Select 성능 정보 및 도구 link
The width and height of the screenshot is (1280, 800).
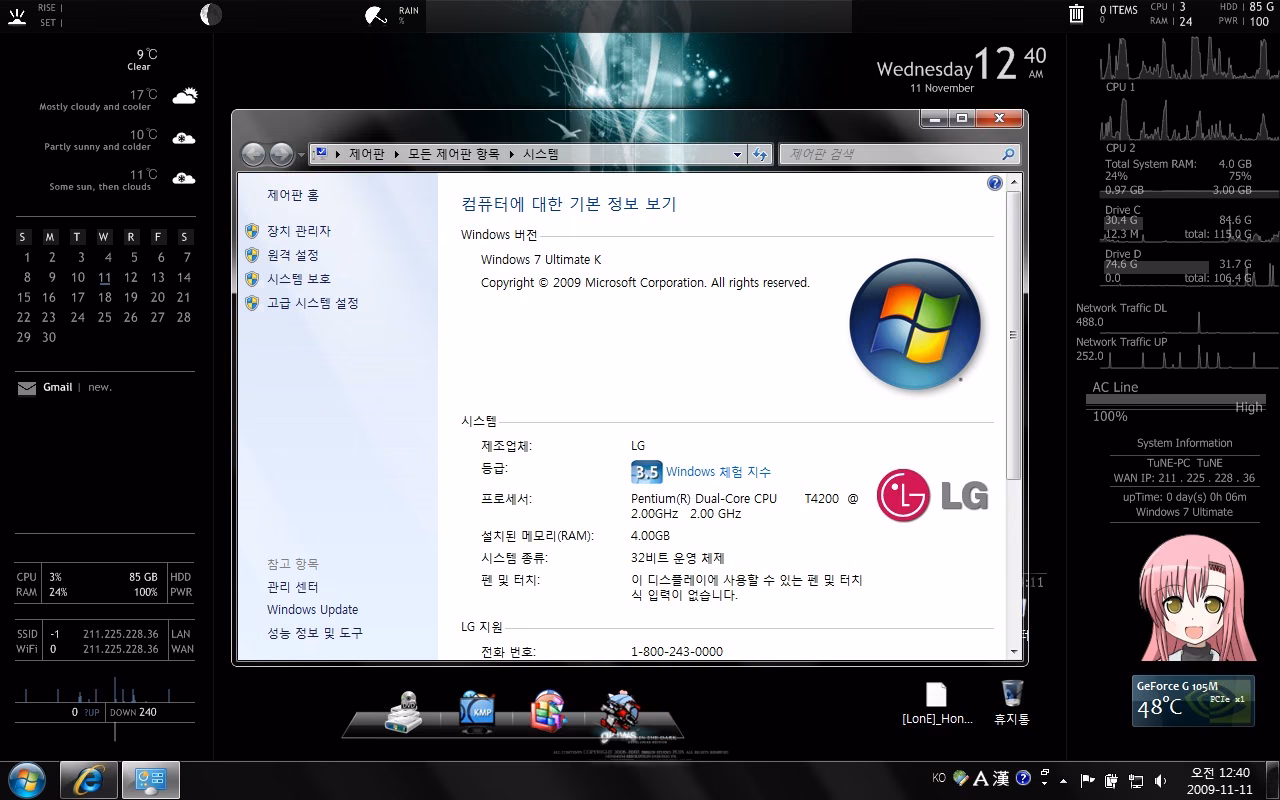click(x=314, y=633)
